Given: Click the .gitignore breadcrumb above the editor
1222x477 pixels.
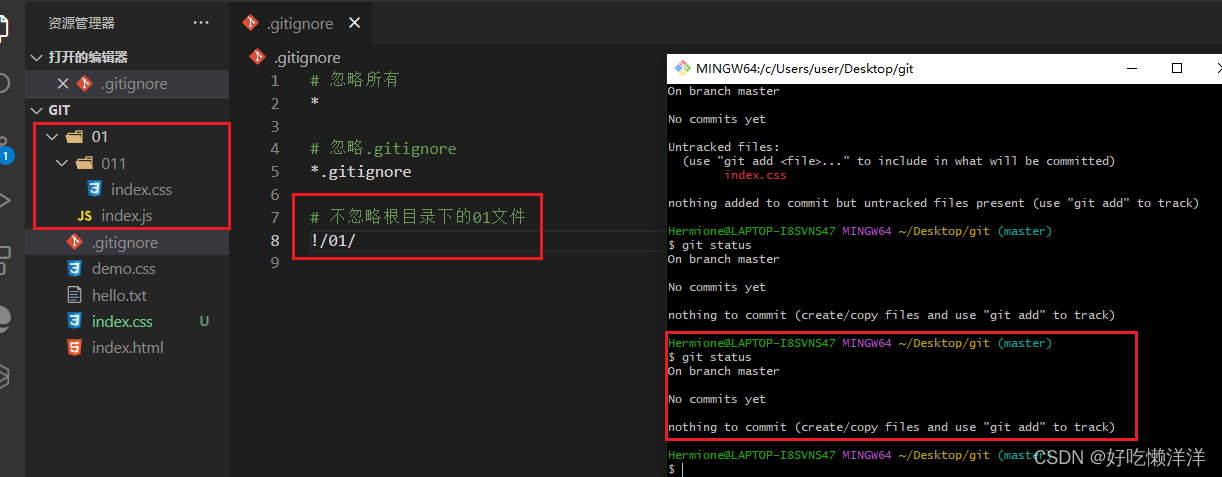Looking at the screenshot, I should pos(307,57).
